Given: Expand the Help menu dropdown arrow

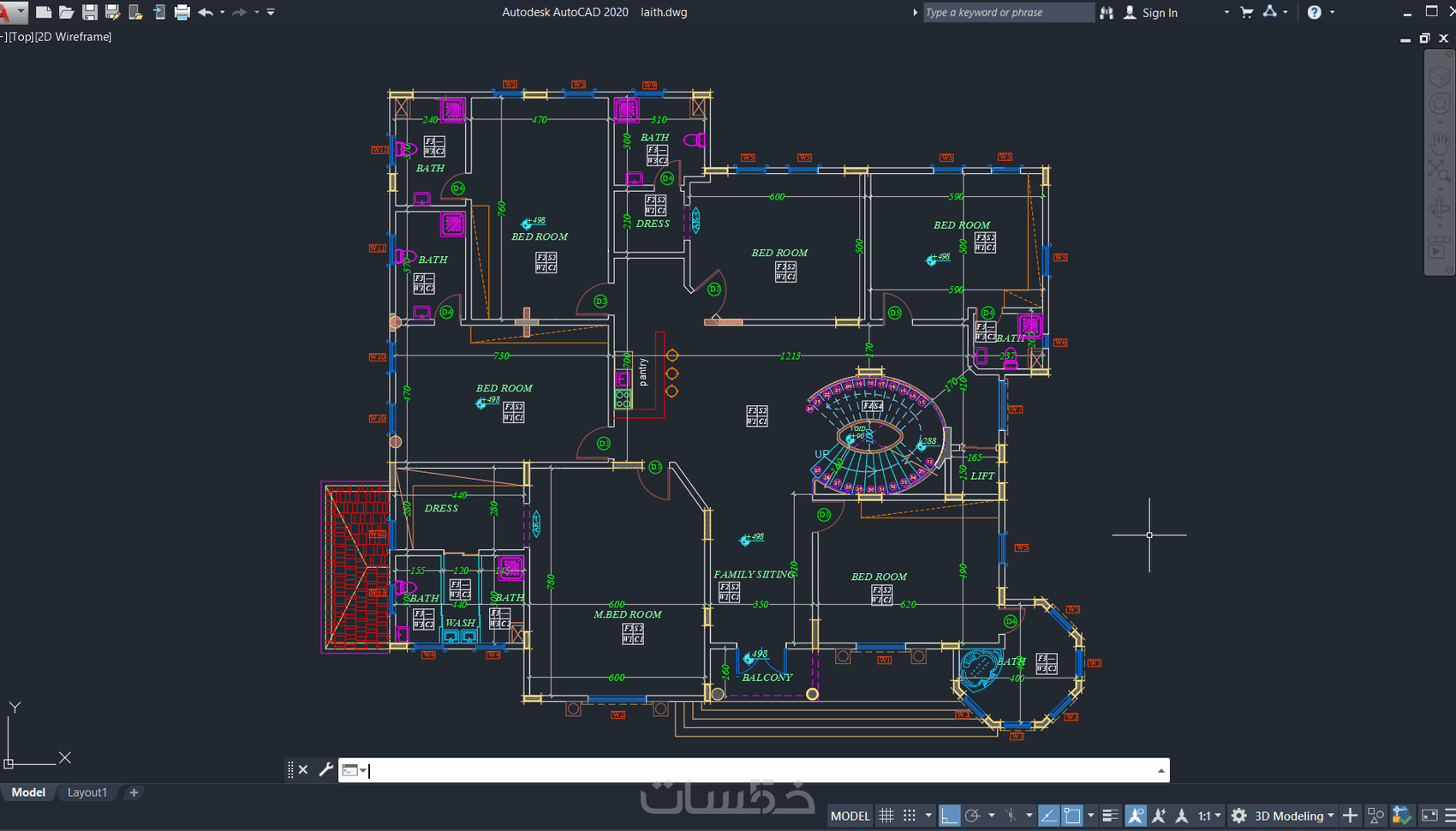Looking at the screenshot, I should click(x=1332, y=12).
